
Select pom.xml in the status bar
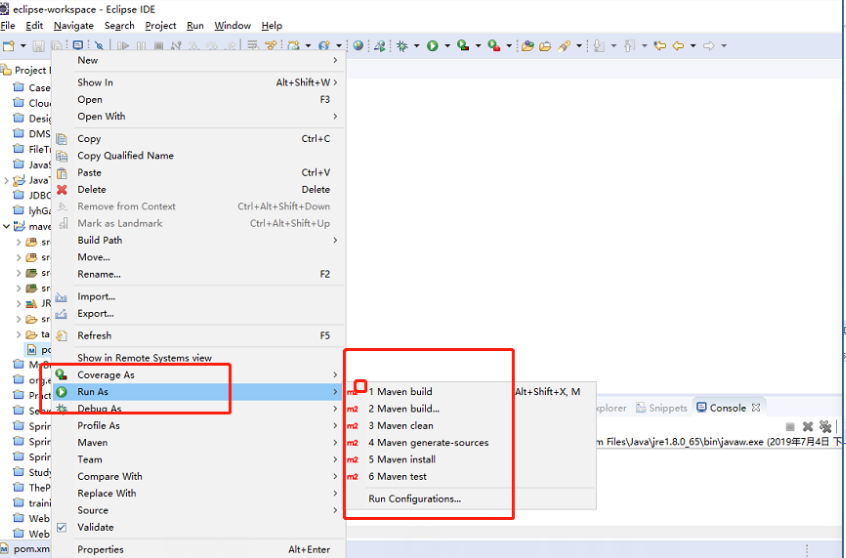click(x=25, y=549)
